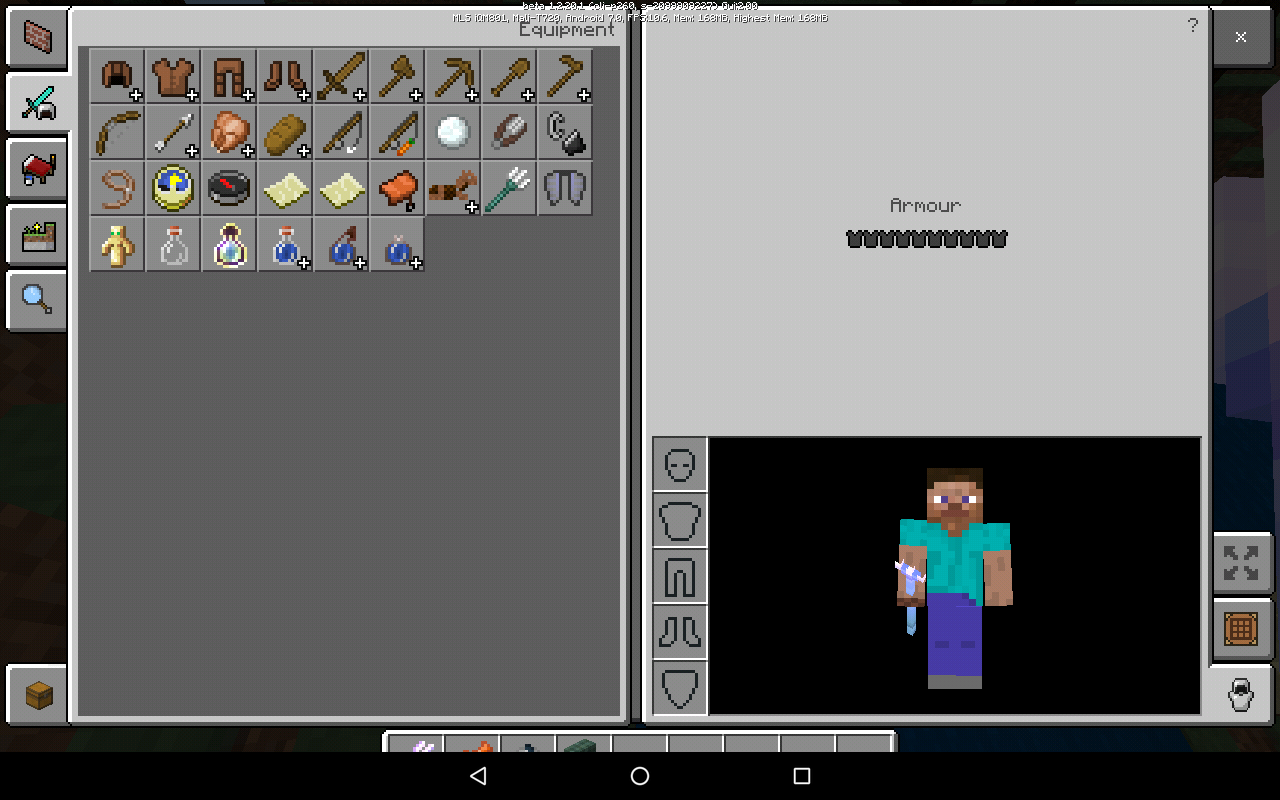Image resolution: width=1280 pixels, height=800 pixels.
Task: Select the empty glass bottle
Action: click(x=173, y=244)
